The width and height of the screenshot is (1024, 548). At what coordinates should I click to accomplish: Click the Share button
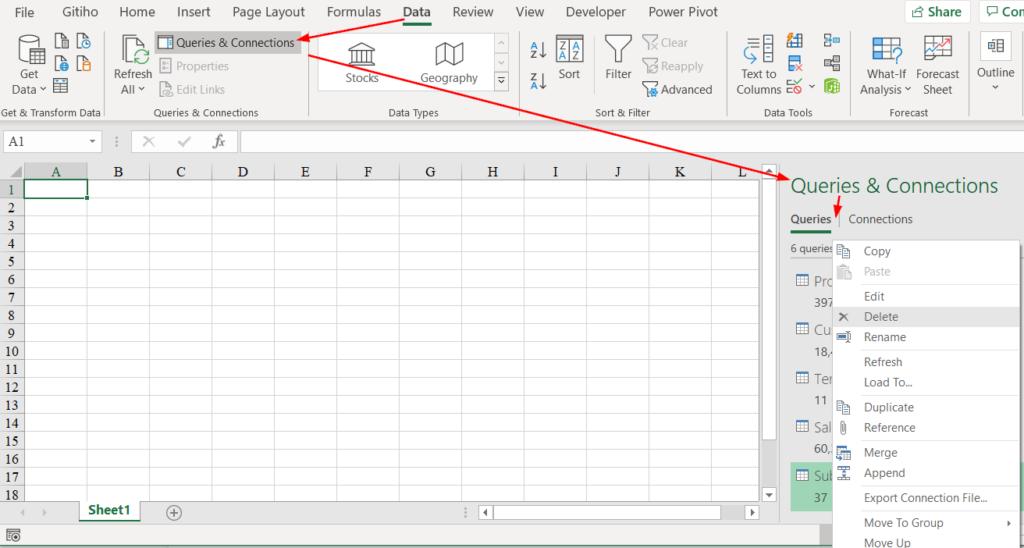click(x=937, y=12)
